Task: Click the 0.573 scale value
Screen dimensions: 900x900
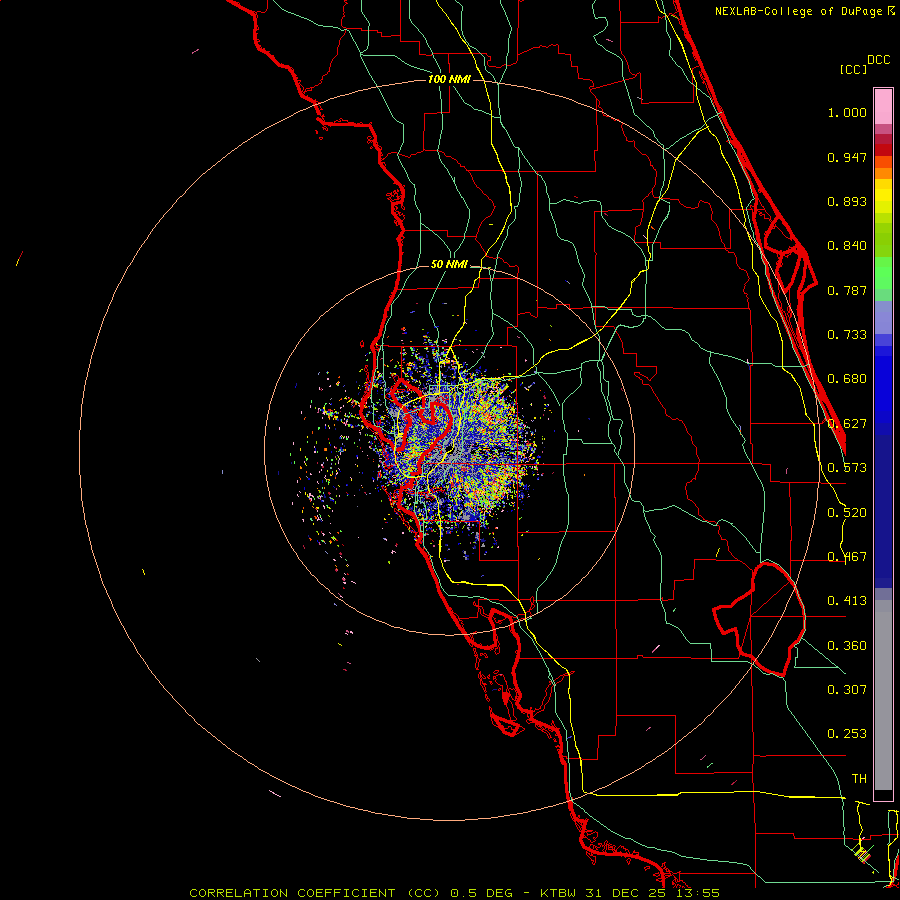Action: [x=847, y=468]
